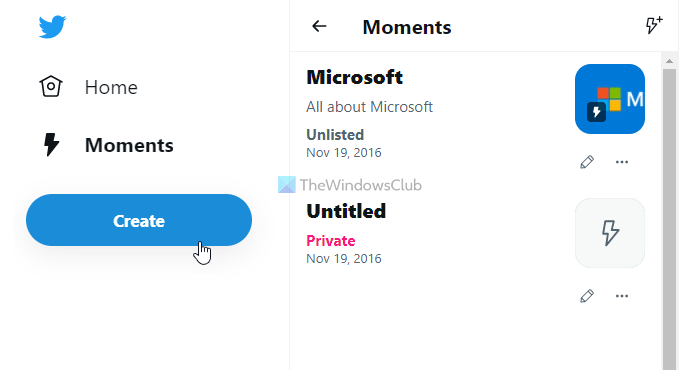Open Home from the sidebar icon

pyautogui.click(x=51, y=86)
